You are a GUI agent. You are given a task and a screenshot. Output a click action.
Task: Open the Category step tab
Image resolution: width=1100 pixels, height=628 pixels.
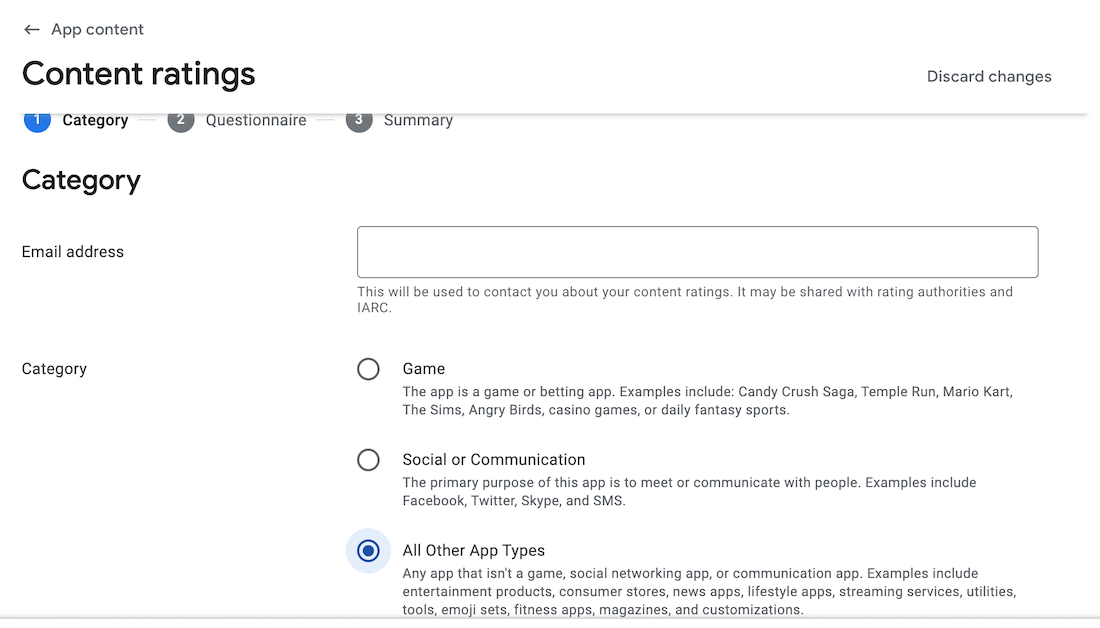tap(95, 120)
